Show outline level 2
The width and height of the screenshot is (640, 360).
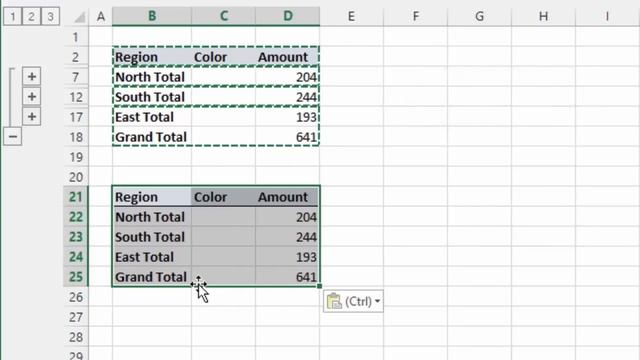[x=31, y=16]
